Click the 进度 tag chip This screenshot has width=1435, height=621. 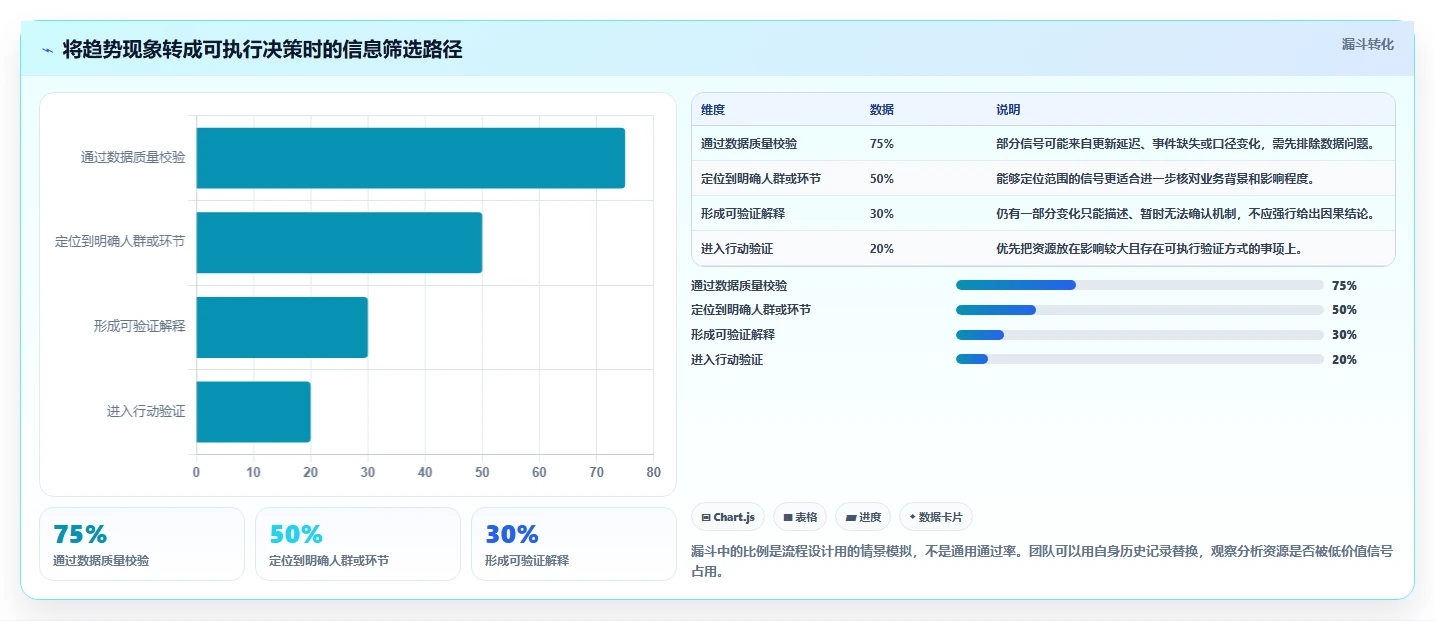click(x=863, y=517)
